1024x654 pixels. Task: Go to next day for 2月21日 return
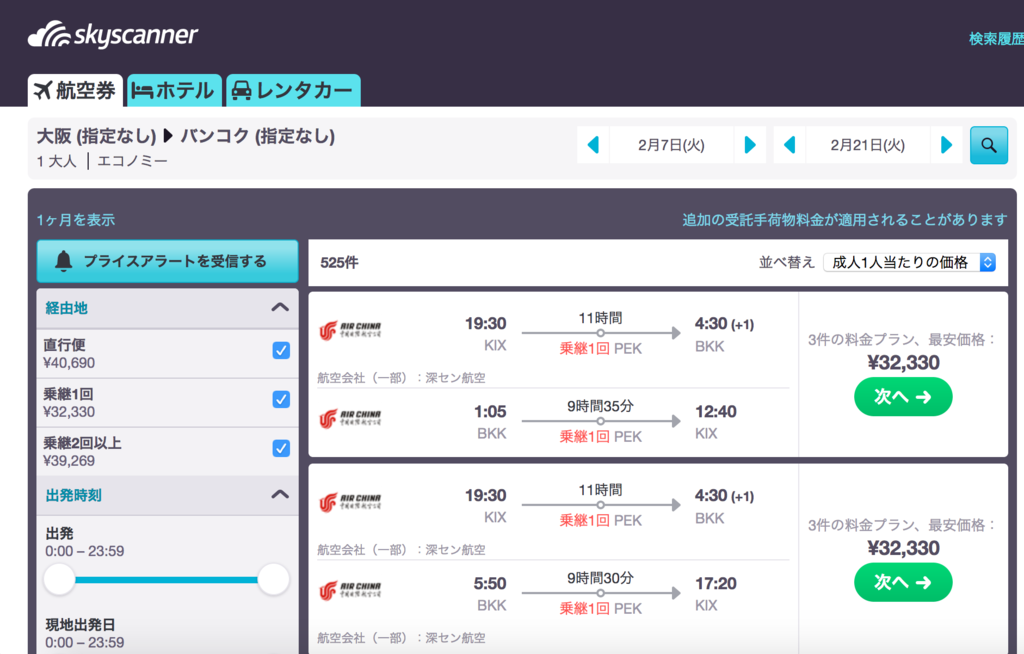tap(946, 145)
